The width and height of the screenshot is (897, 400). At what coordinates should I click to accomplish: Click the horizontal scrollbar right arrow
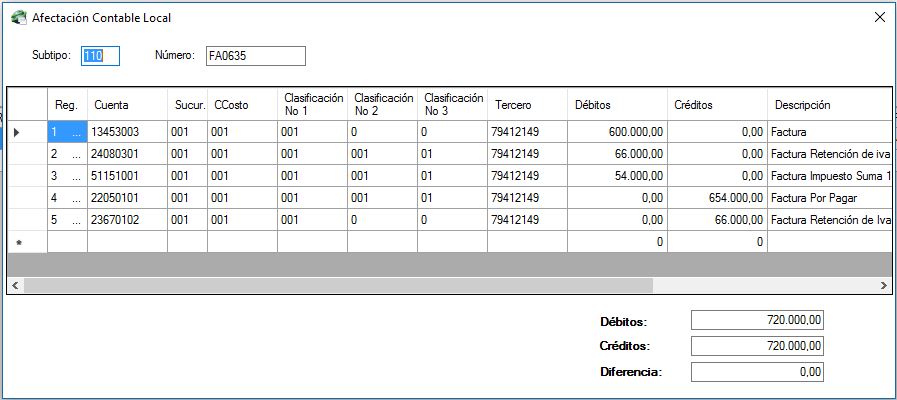pos(883,285)
